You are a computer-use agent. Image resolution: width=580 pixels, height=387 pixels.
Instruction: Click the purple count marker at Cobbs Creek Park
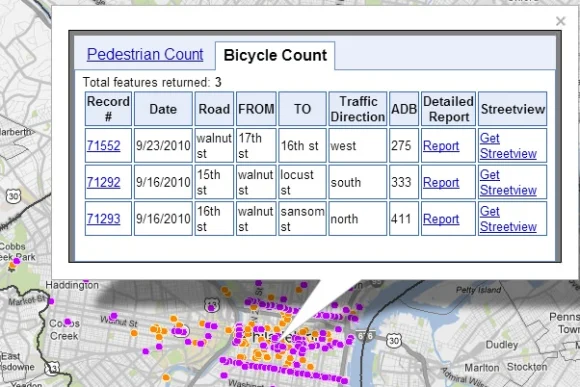pos(17,261)
